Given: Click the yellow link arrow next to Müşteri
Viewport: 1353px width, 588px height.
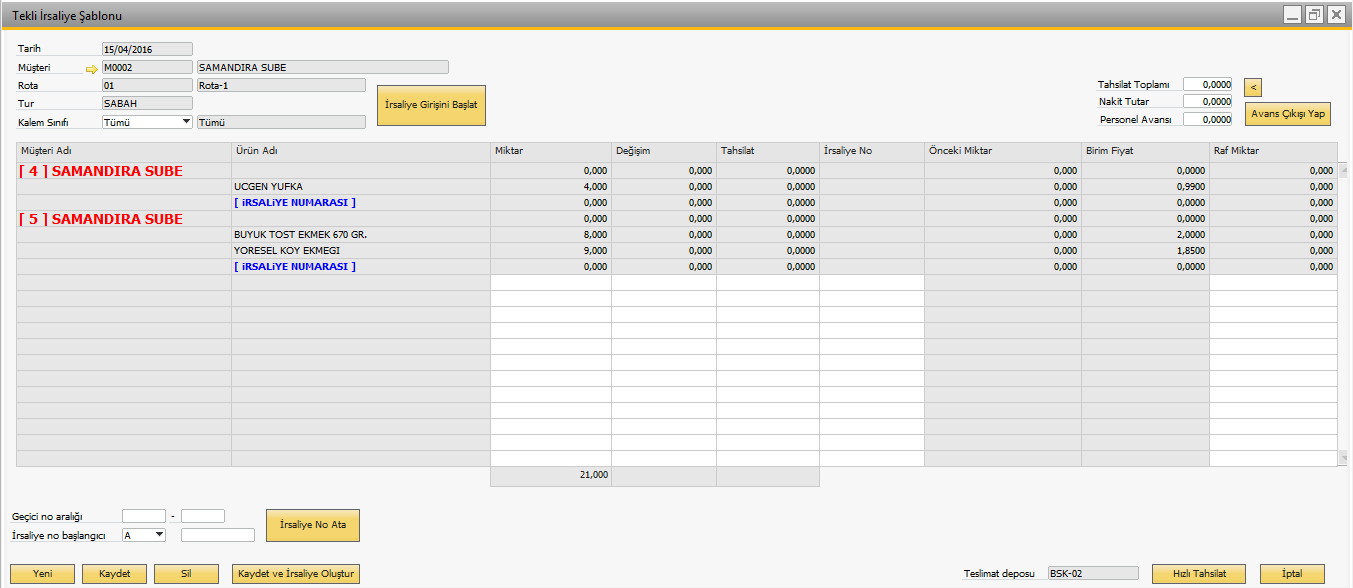Looking at the screenshot, I should pos(92,69).
